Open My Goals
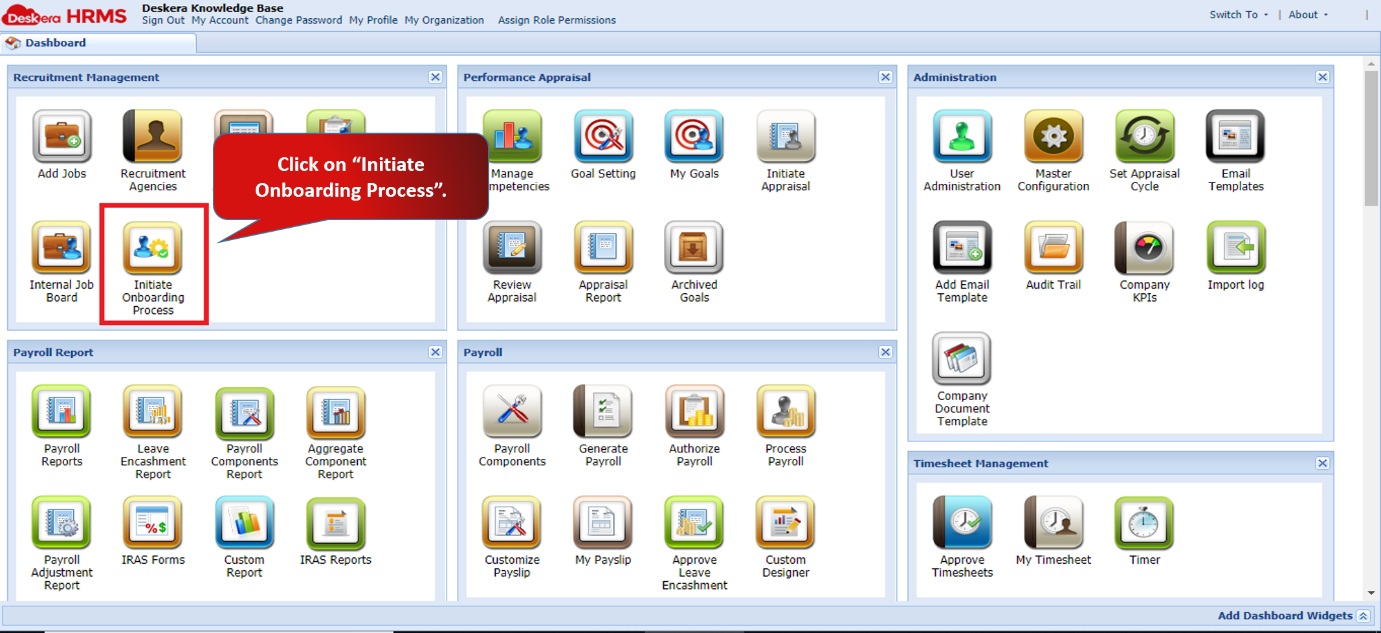This screenshot has width=1381, height=633. coord(694,136)
